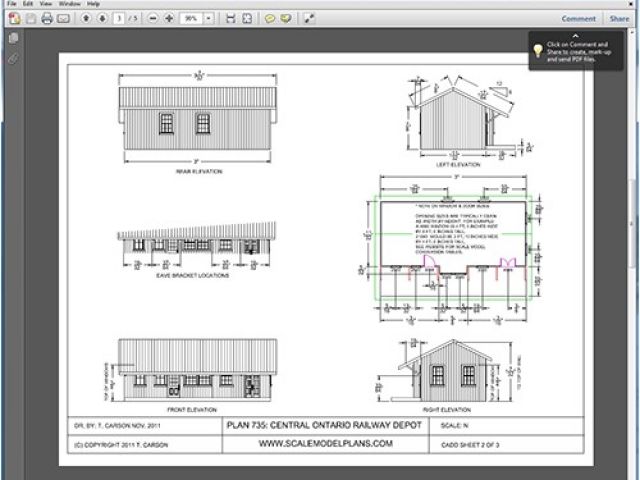Select the highlight text tool
Viewport: 640px width, 480px height.
tap(286, 19)
